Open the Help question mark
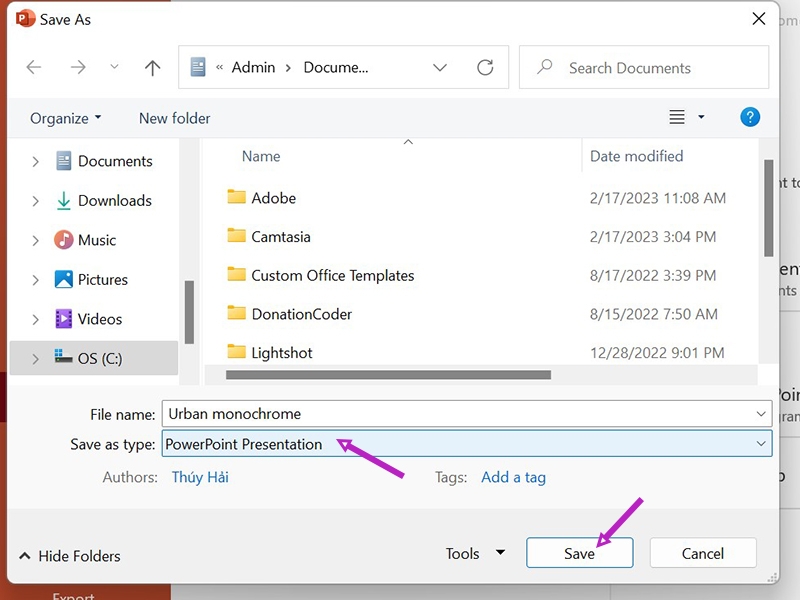Screen dimensions: 800x600 [x=750, y=117]
